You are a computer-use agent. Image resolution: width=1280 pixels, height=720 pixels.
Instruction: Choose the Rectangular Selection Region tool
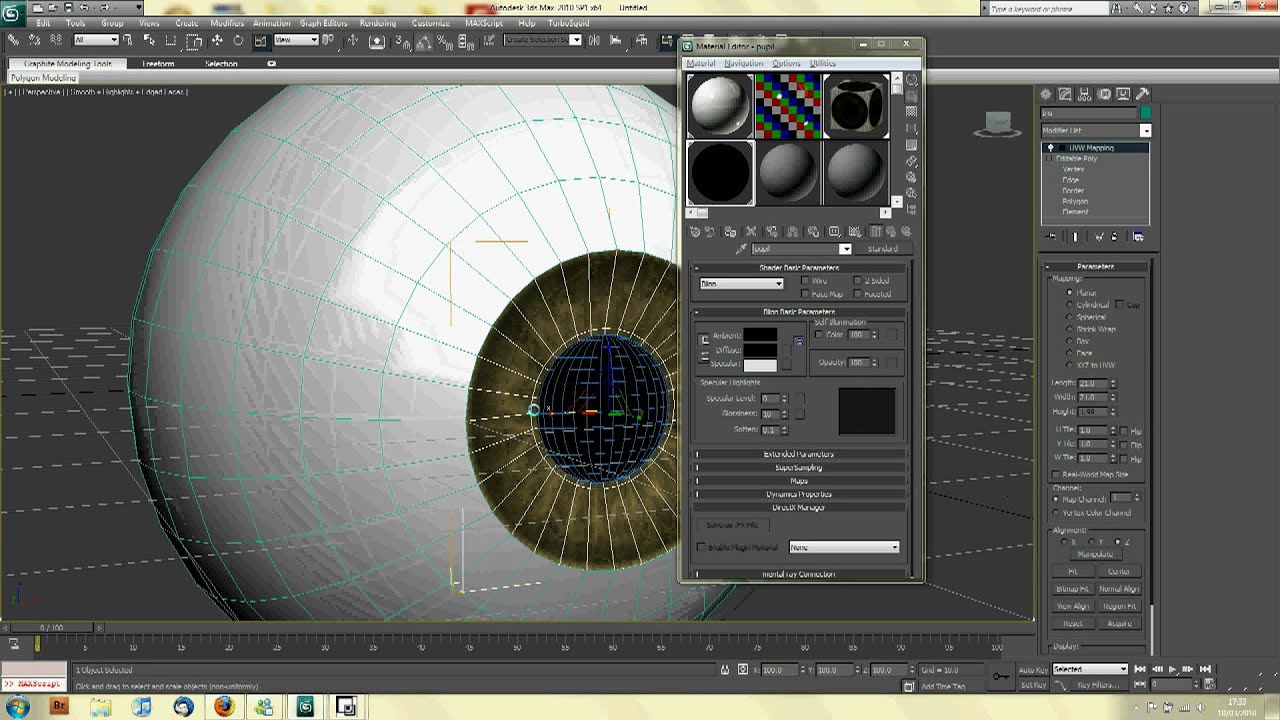click(171, 41)
